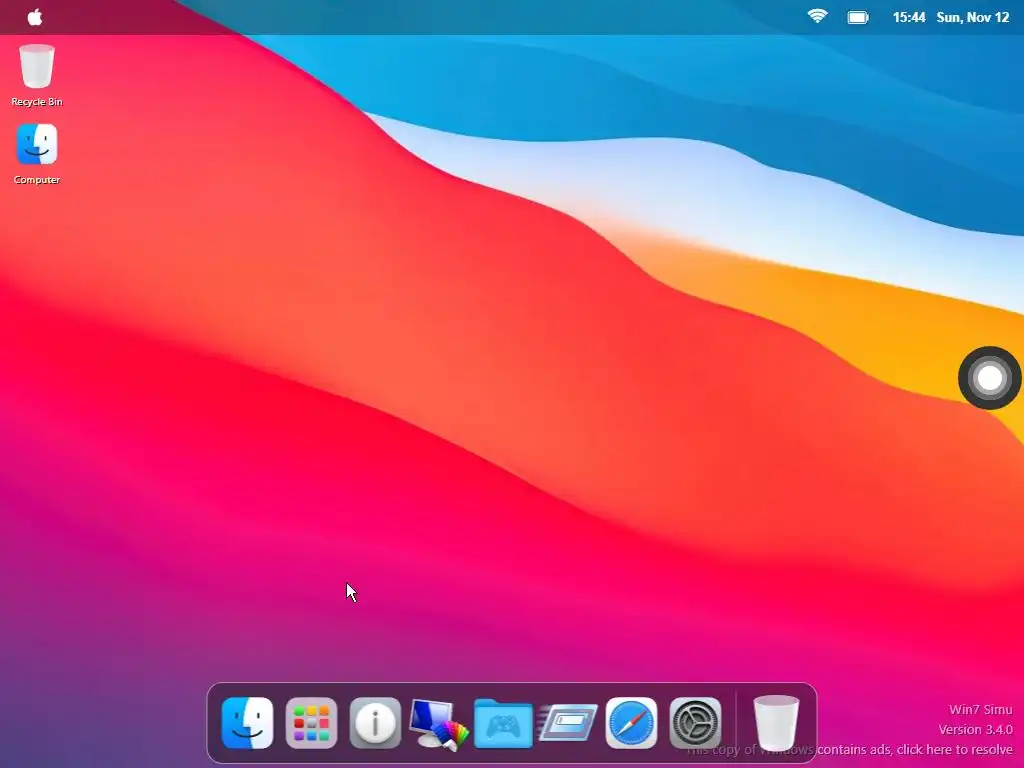Open the Run dialog icon in dock
The image size is (1024, 768).
pos(568,723)
